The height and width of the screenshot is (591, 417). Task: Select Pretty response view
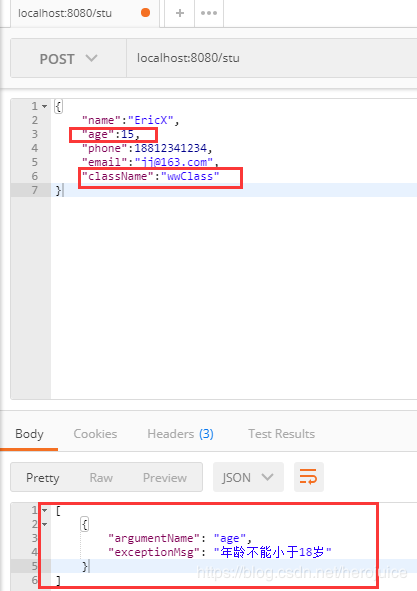(43, 478)
